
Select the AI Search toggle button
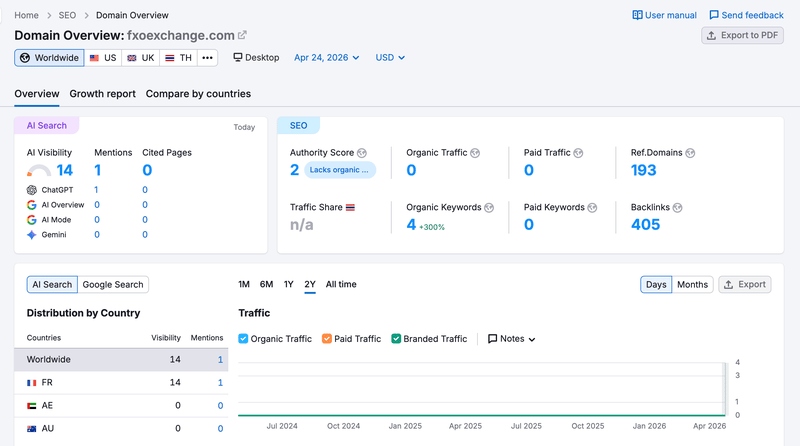[x=52, y=285]
